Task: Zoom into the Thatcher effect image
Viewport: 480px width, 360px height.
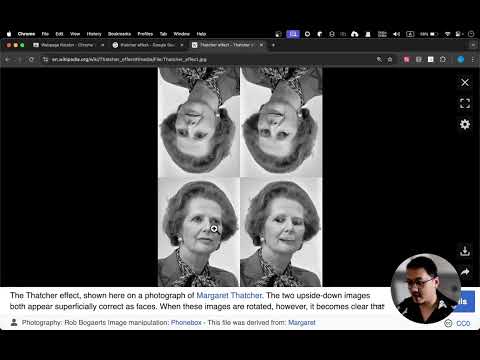Action: (240, 176)
